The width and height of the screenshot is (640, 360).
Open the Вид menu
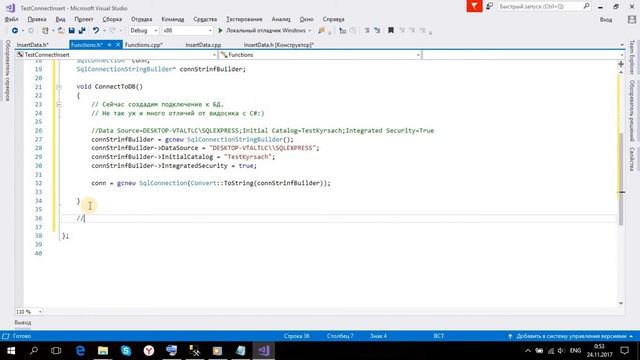point(60,19)
